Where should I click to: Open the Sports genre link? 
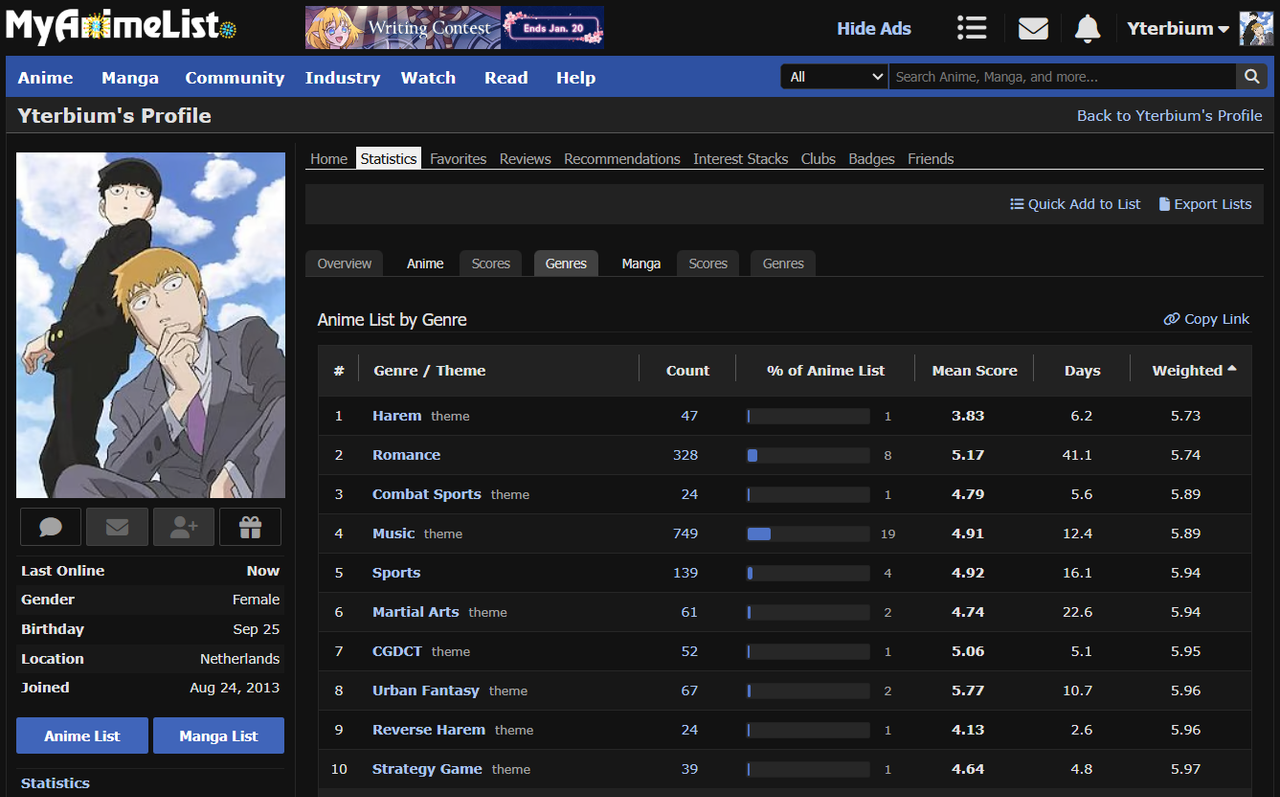[x=396, y=572]
